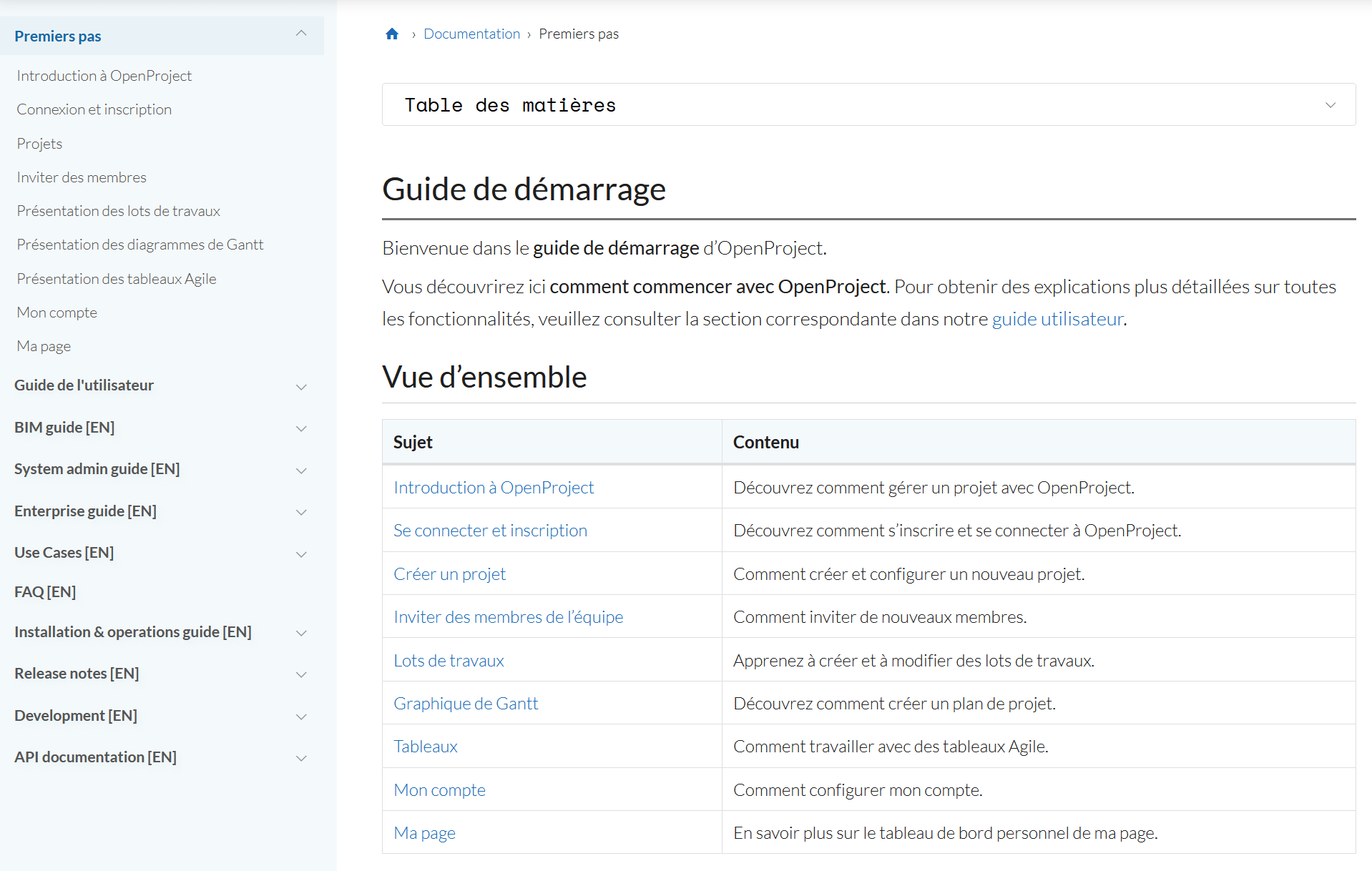Expand the Development [EN] section

tap(301, 717)
